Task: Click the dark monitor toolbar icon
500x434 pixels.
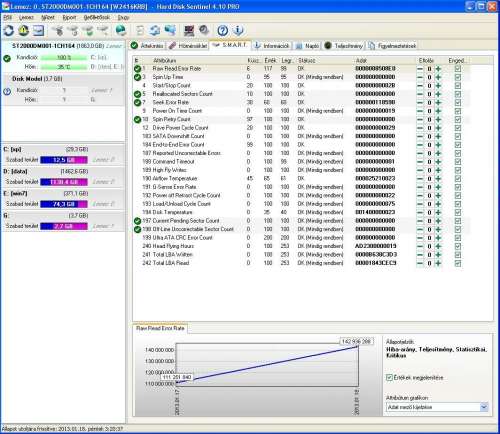Action: (x=189, y=31)
